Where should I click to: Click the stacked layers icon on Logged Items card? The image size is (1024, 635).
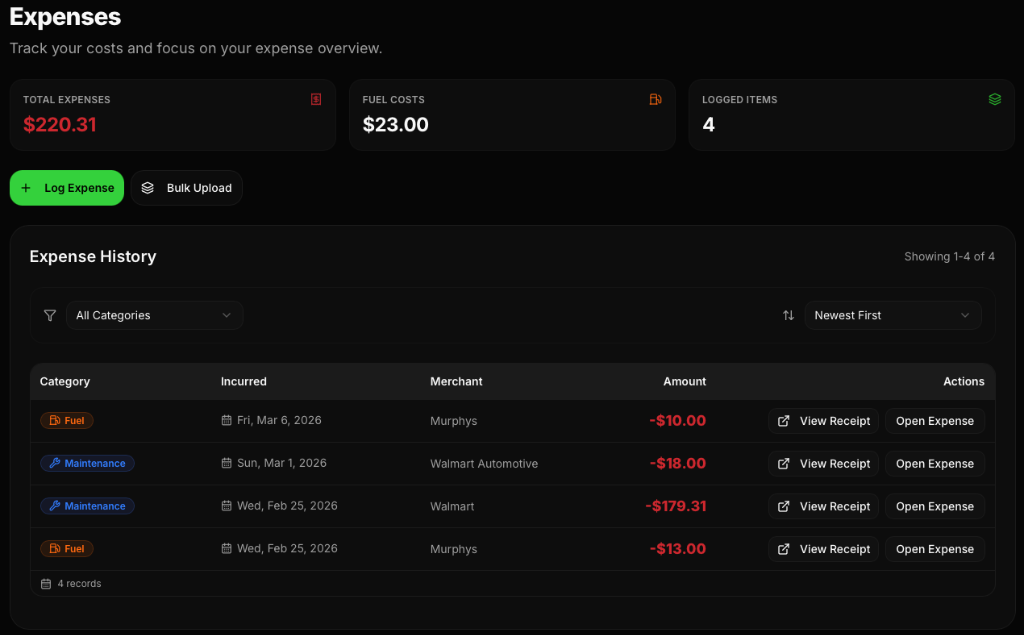coord(995,99)
